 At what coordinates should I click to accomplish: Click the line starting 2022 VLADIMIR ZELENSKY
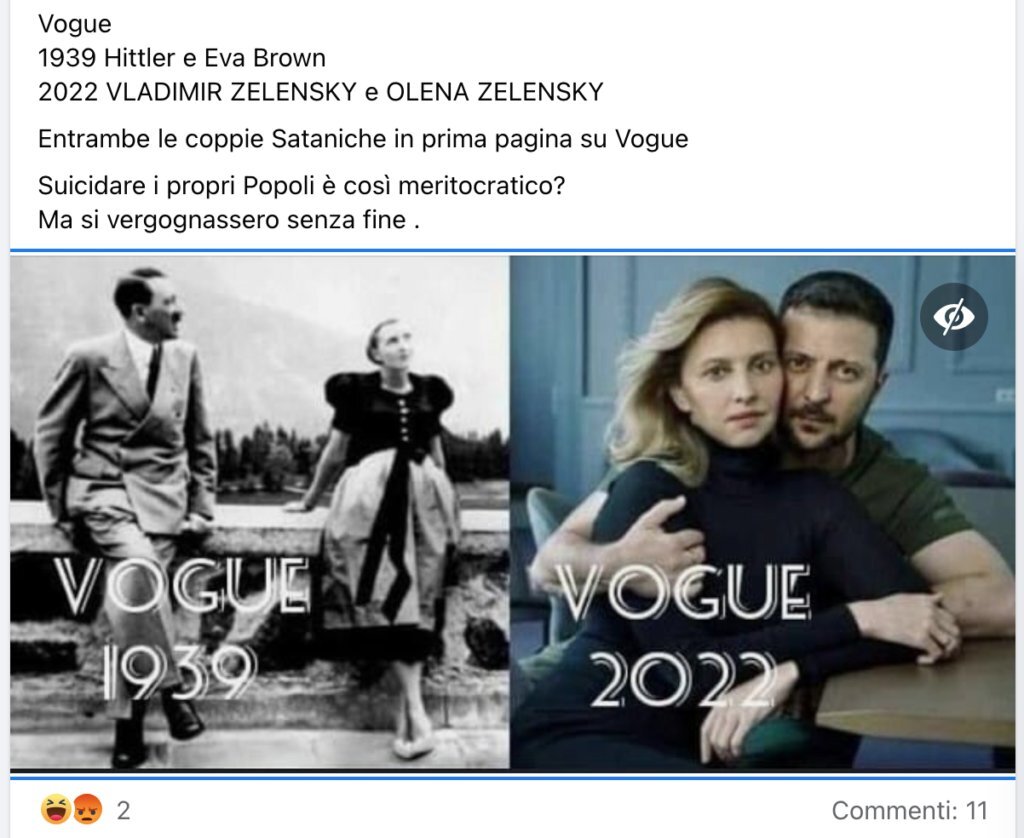tap(321, 92)
